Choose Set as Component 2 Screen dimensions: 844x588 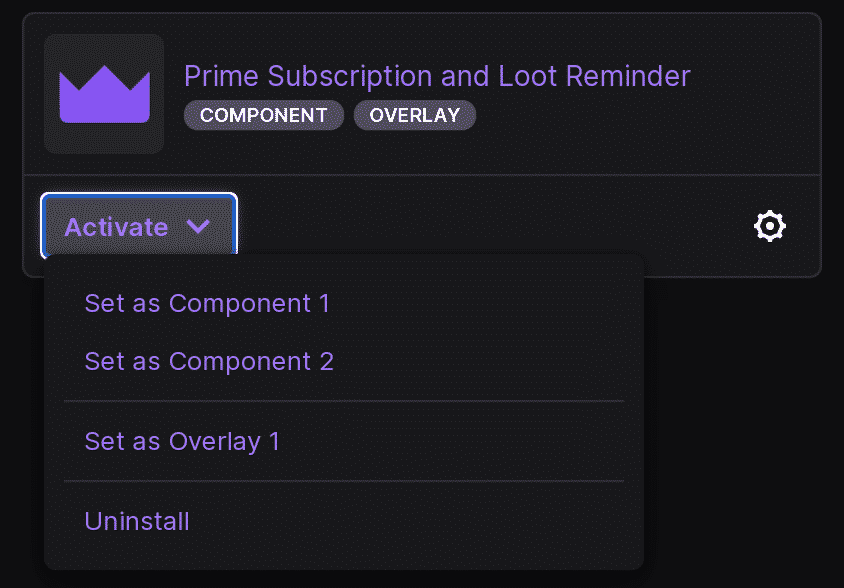[x=209, y=361]
